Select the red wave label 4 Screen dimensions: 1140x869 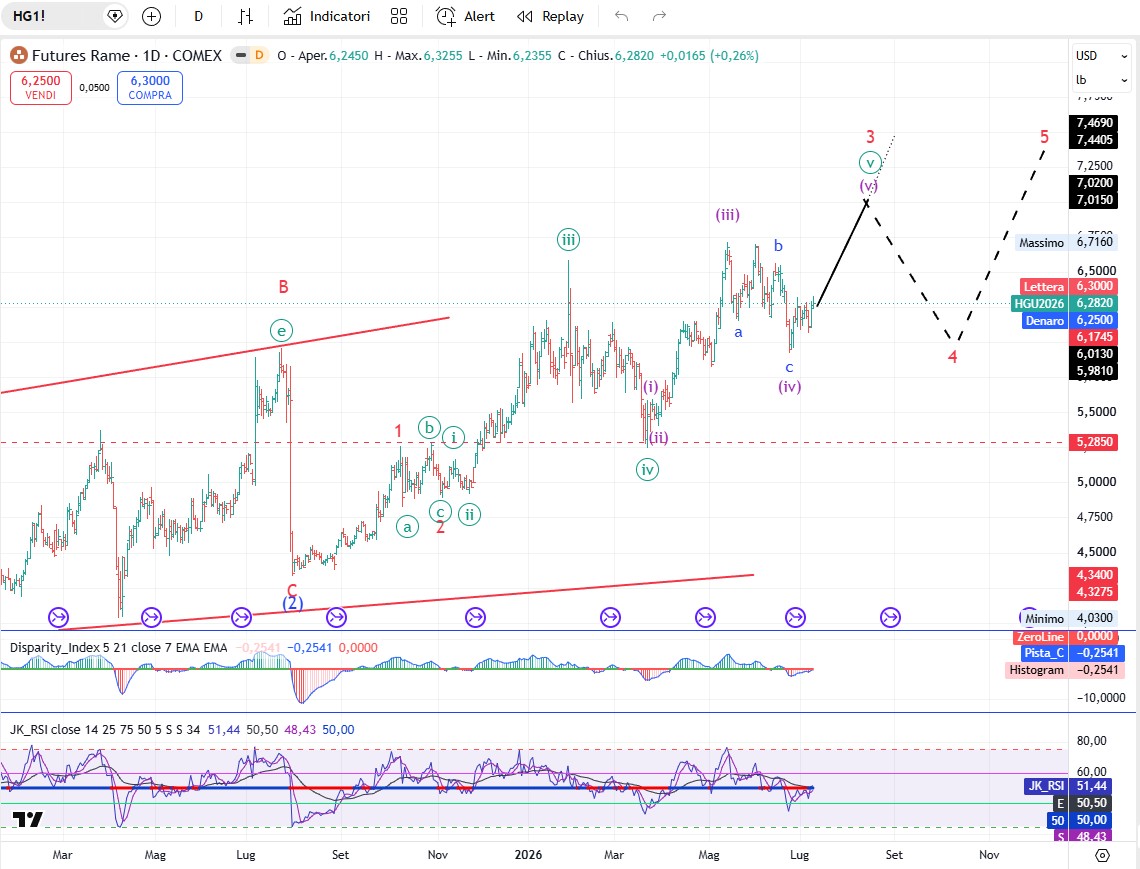point(952,356)
